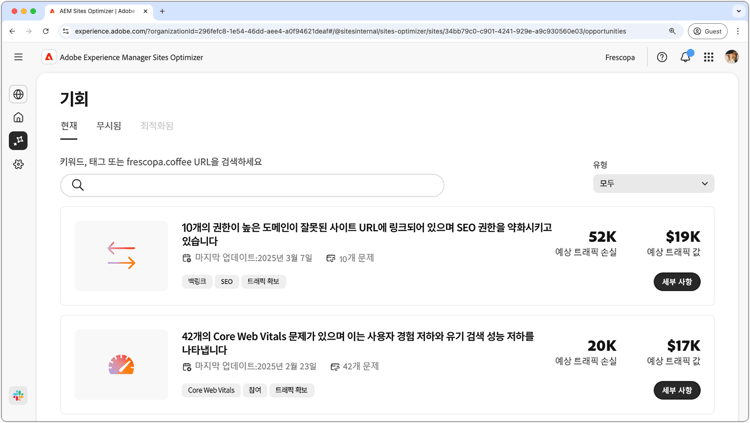The width and height of the screenshot is (750, 423).
Task: Click the 42개 문제 count text
Action: [x=361, y=367]
